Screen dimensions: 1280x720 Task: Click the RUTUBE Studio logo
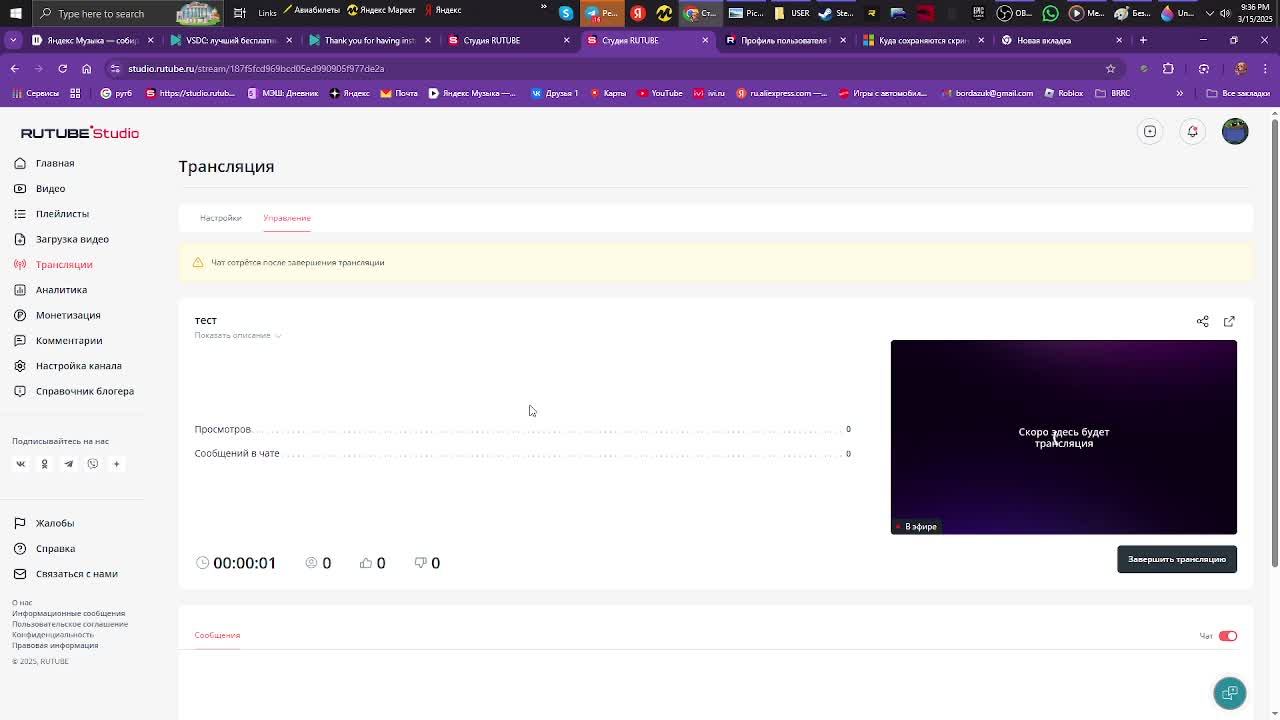[x=80, y=133]
